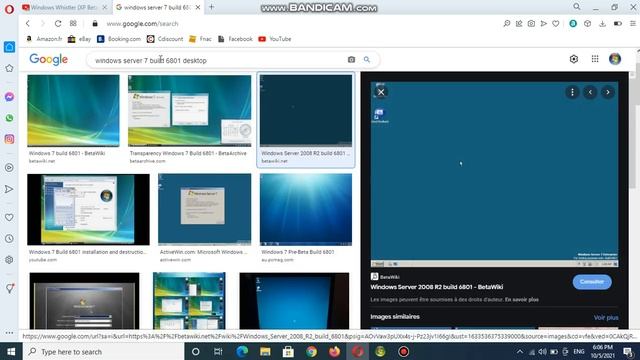Open Google settings gear

click(573, 59)
